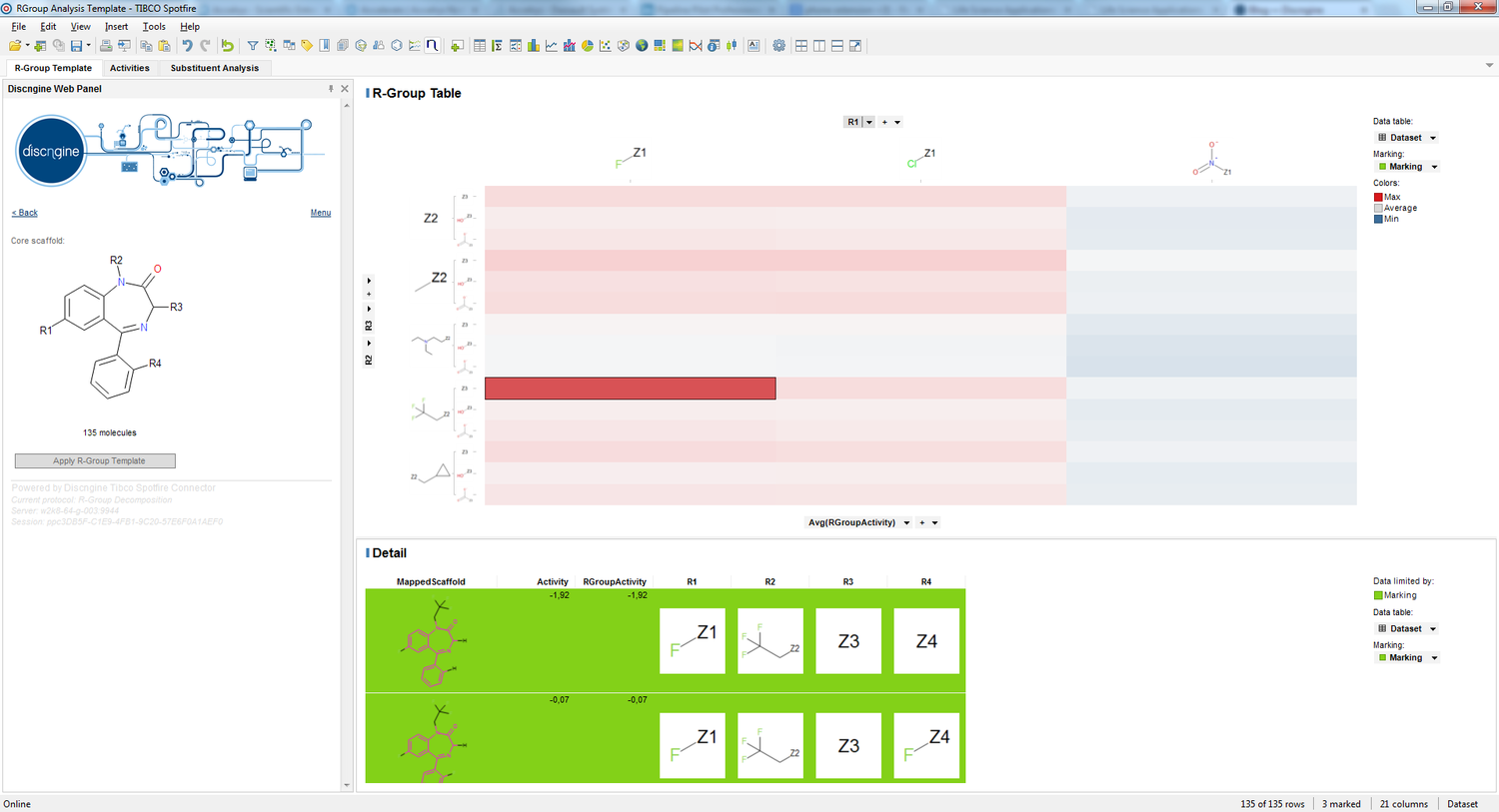Insert a Cross Table visualization

[497, 46]
